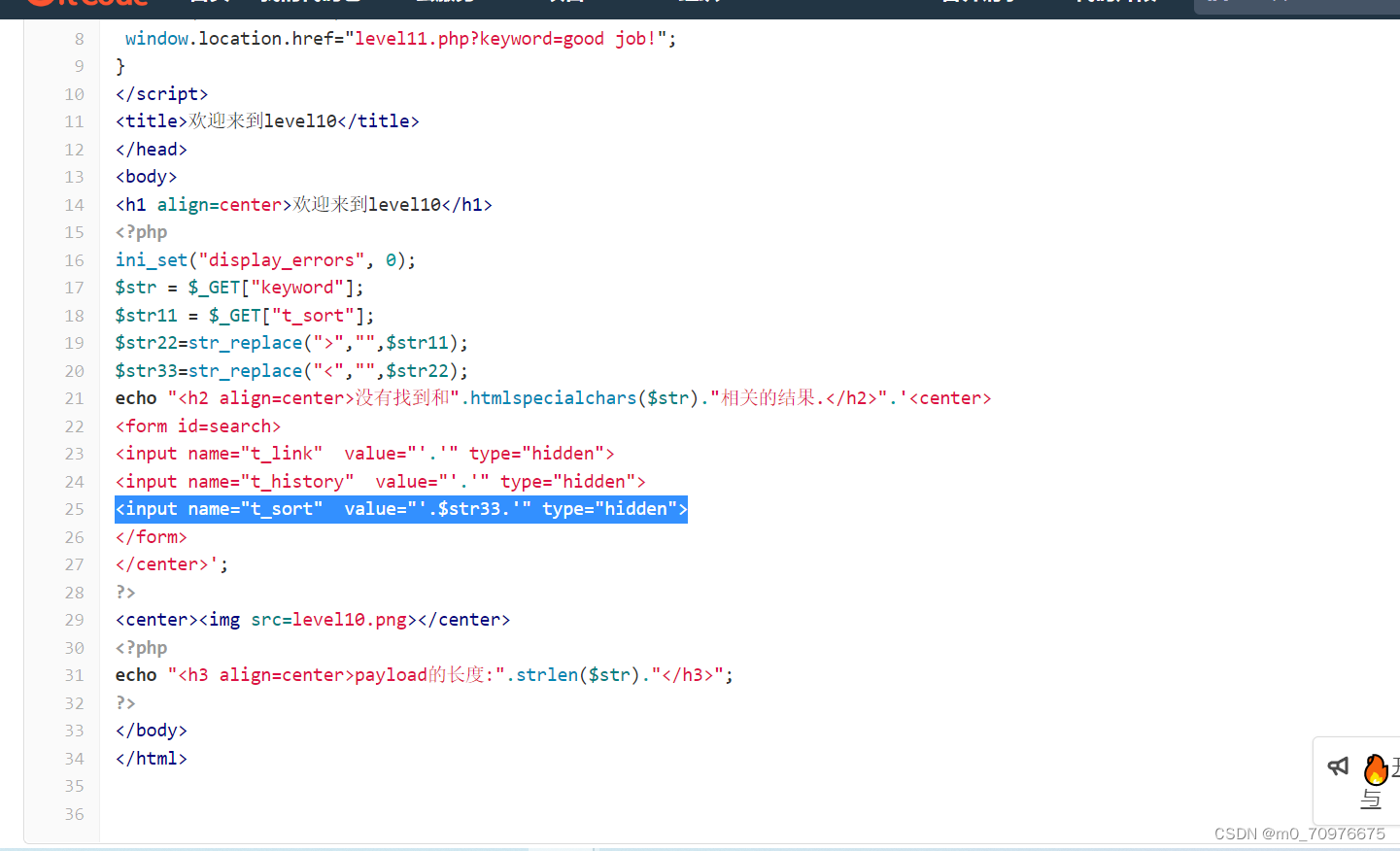1400x851 pixels.
Task: Click the fire trending emoji icon
Action: (1376, 768)
